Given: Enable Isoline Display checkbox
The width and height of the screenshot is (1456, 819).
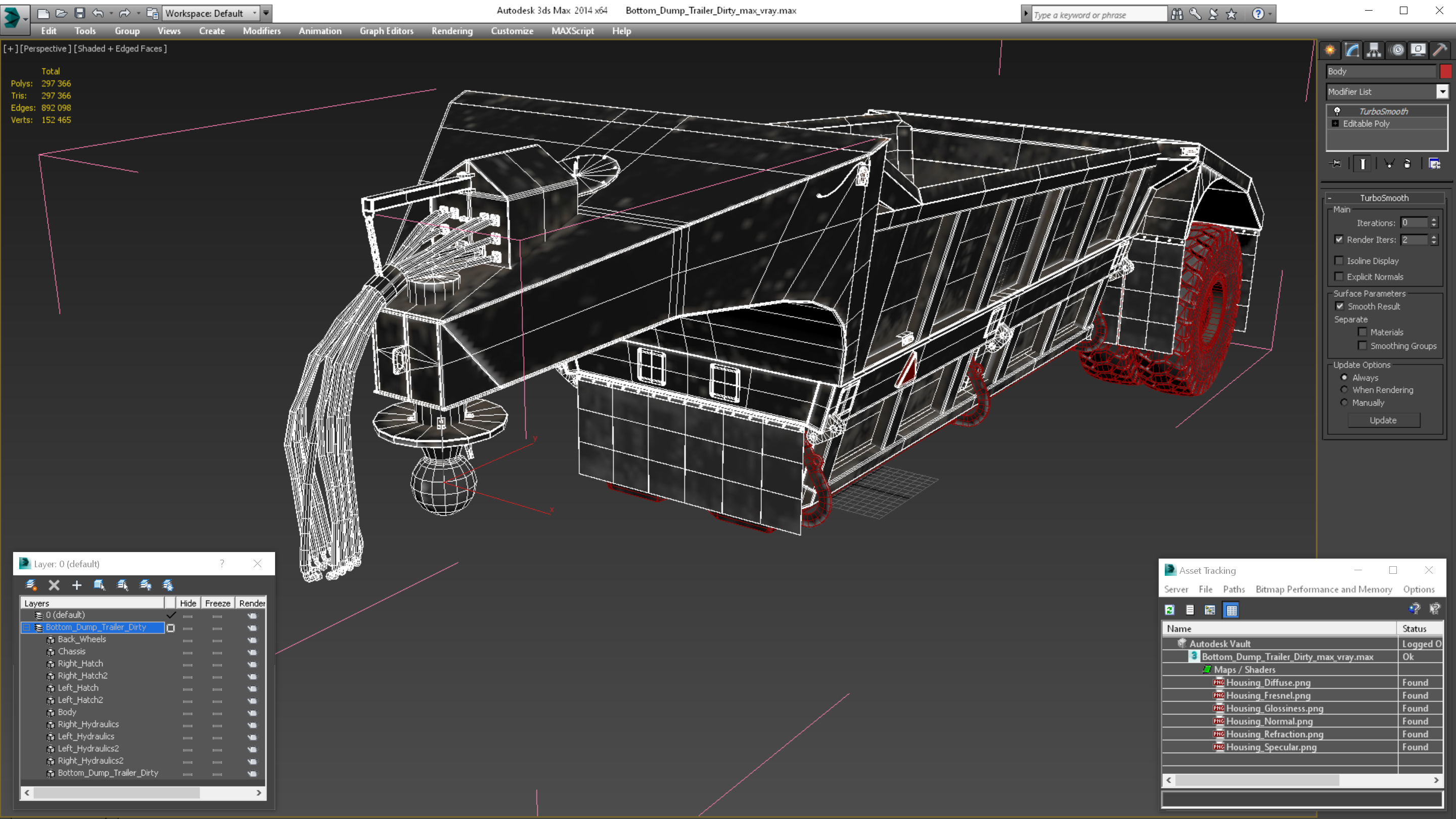Looking at the screenshot, I should pyautogui.click(x=1339, y=260).
